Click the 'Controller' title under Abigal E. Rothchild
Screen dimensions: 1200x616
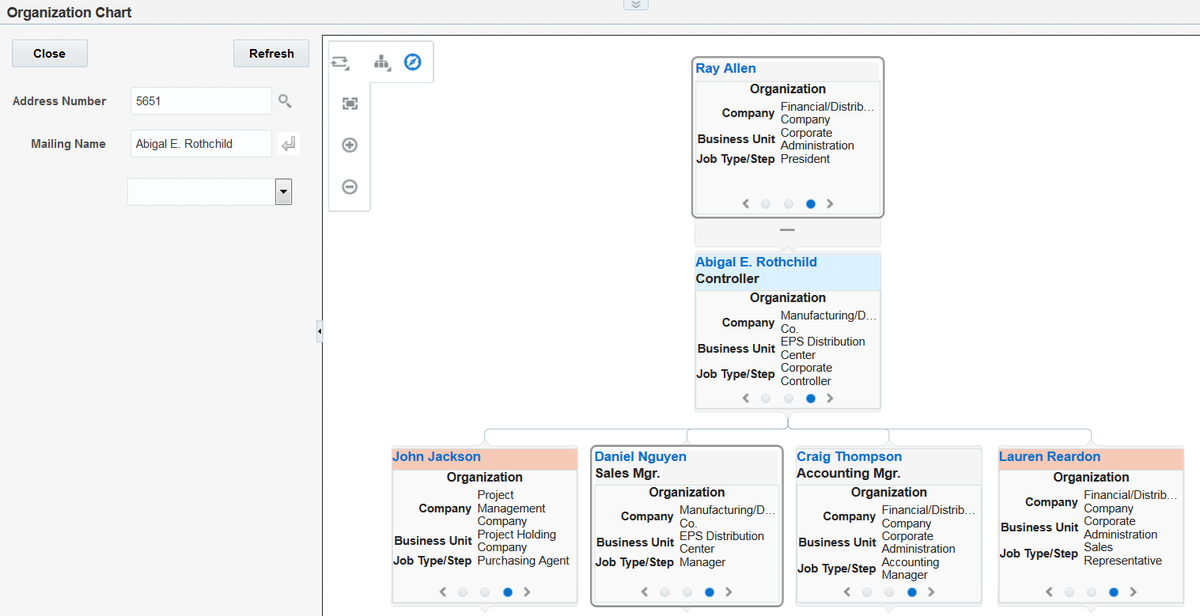pyautogui.click(x=728, y=279)
